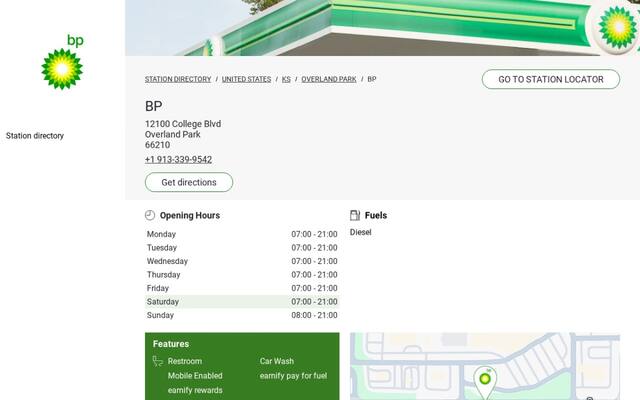
Task: Click the GO TO STATION LOCATOR button
Action: coord(551,79)
